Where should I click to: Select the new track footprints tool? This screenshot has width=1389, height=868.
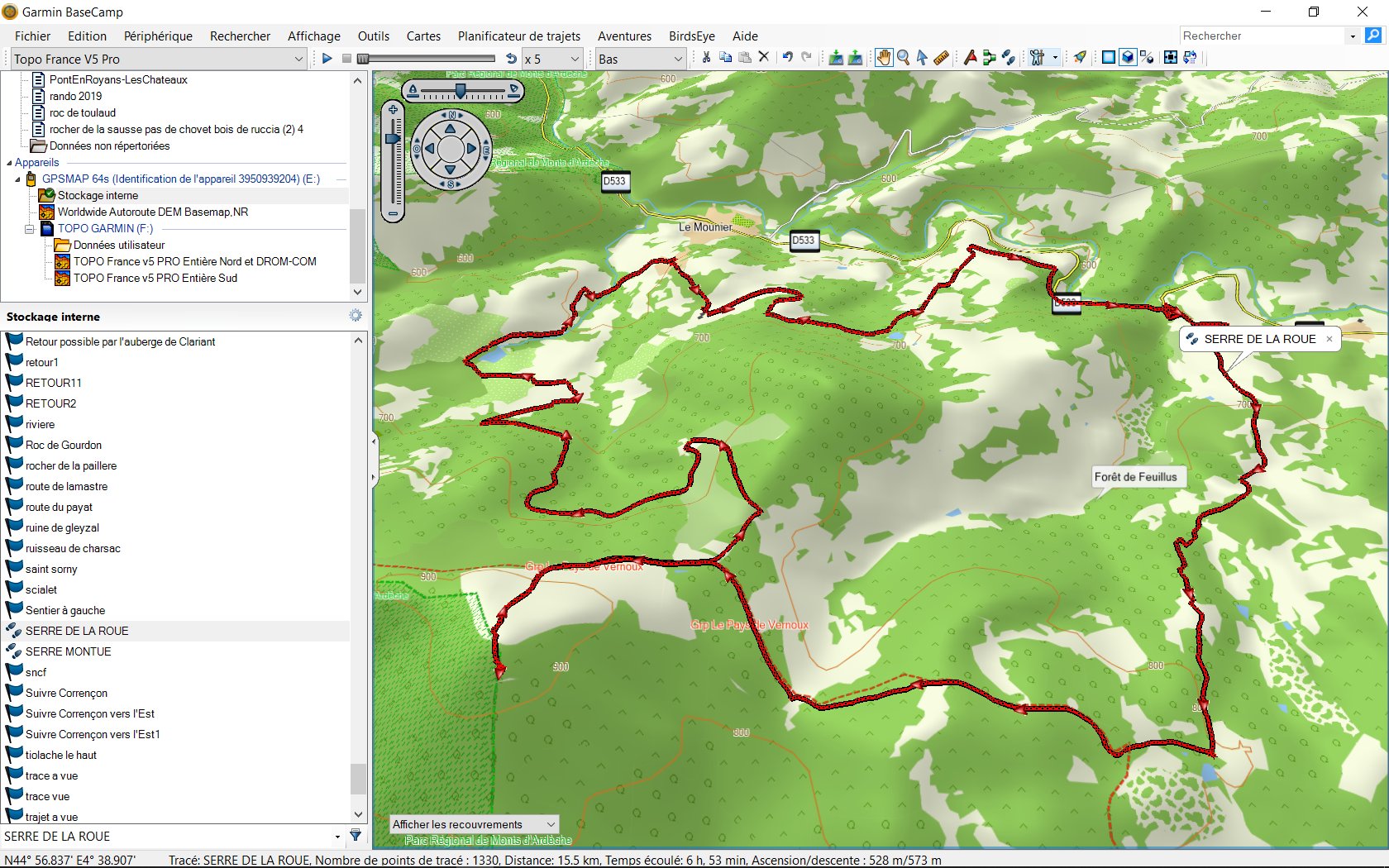point(1008,57)
